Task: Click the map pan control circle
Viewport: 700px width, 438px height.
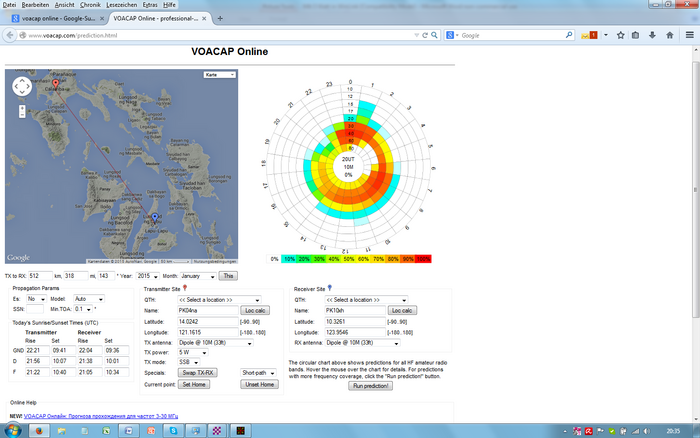Action: pos(22,86)
